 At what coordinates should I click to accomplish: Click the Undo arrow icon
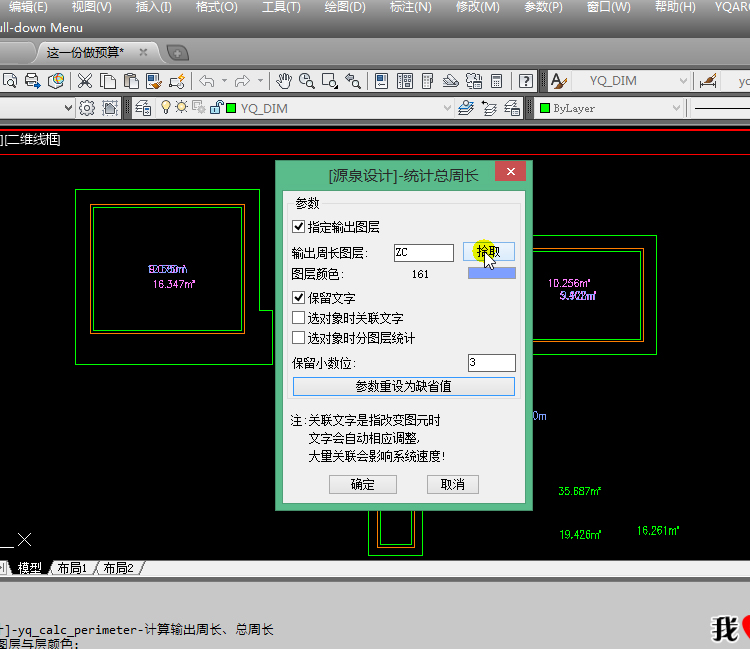coord(207,81)
